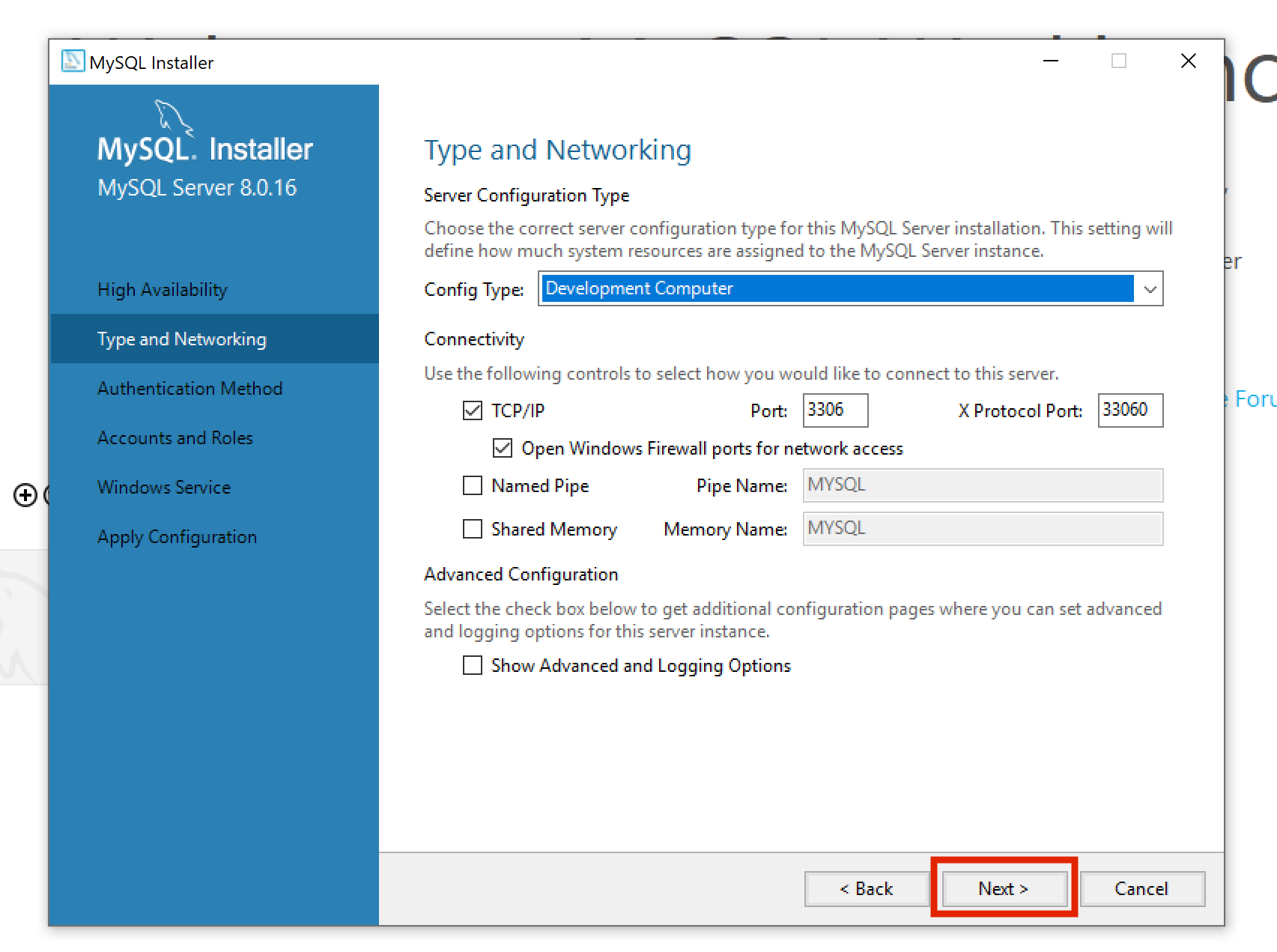1277x952 pixels.
Task: Enable the Named Pipe checkbox
Action: 473,485
